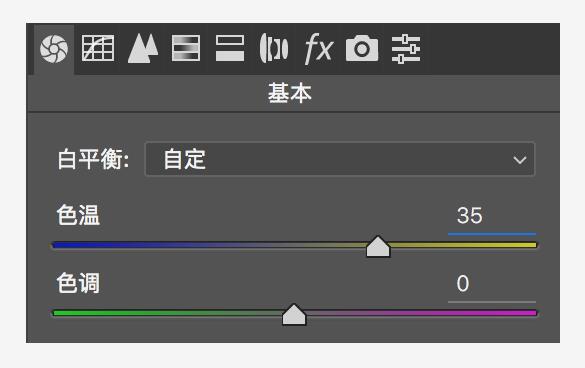This screenshot has height=368, width=585.
Task: Open the Split Toning tab icon
Action: 230,48
